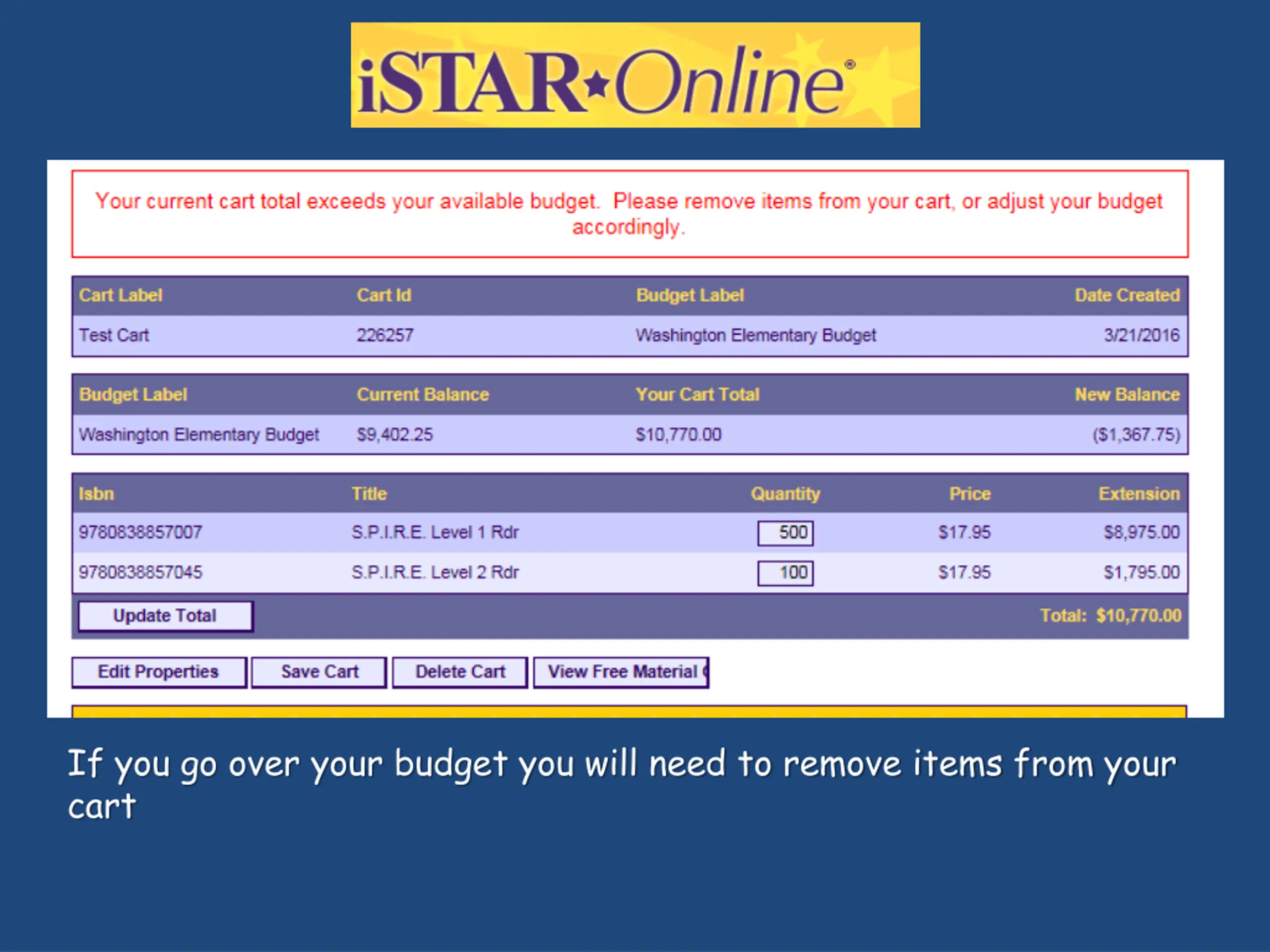The width and height of the screenshot is (1270, 952).
Task: Click the Current Balance column header
Action: coord(423,395)
